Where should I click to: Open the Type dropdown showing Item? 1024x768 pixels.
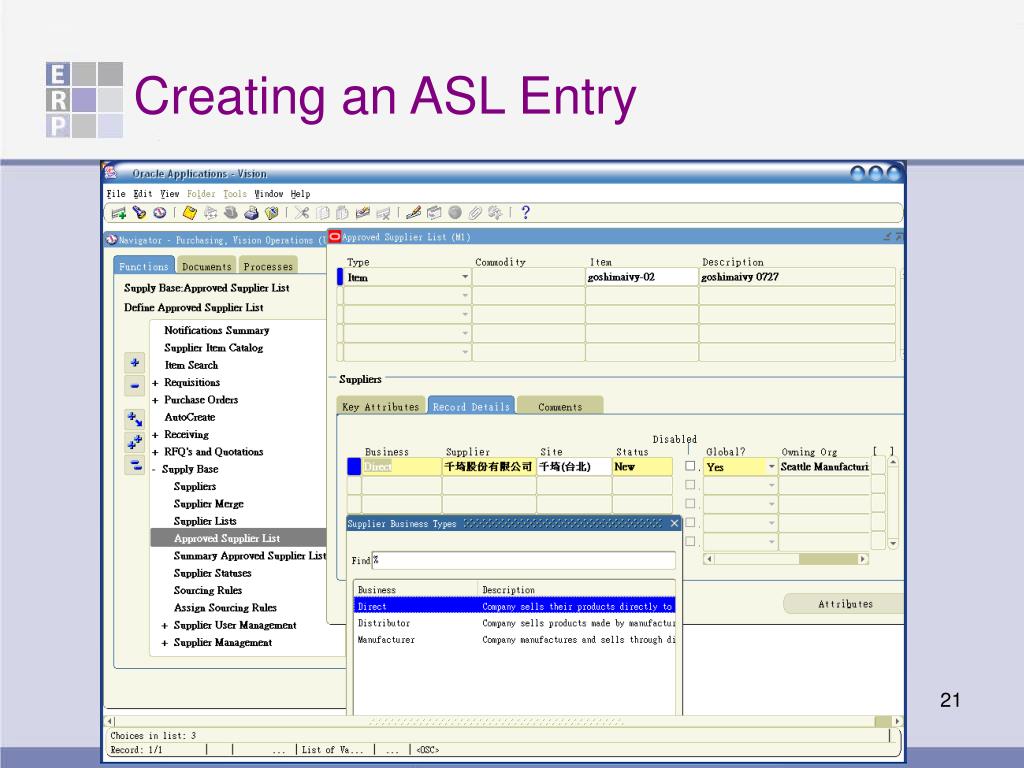point(465,277)
